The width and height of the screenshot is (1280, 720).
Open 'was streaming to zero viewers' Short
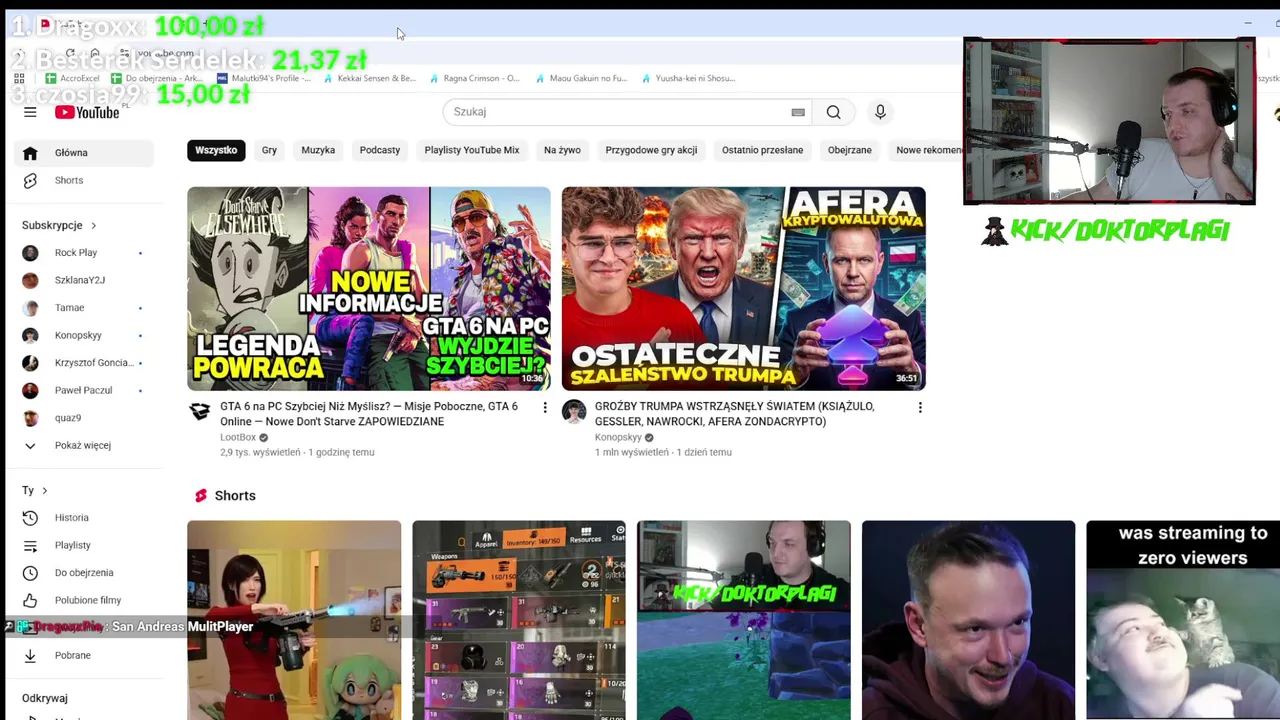pos(1183,620)
